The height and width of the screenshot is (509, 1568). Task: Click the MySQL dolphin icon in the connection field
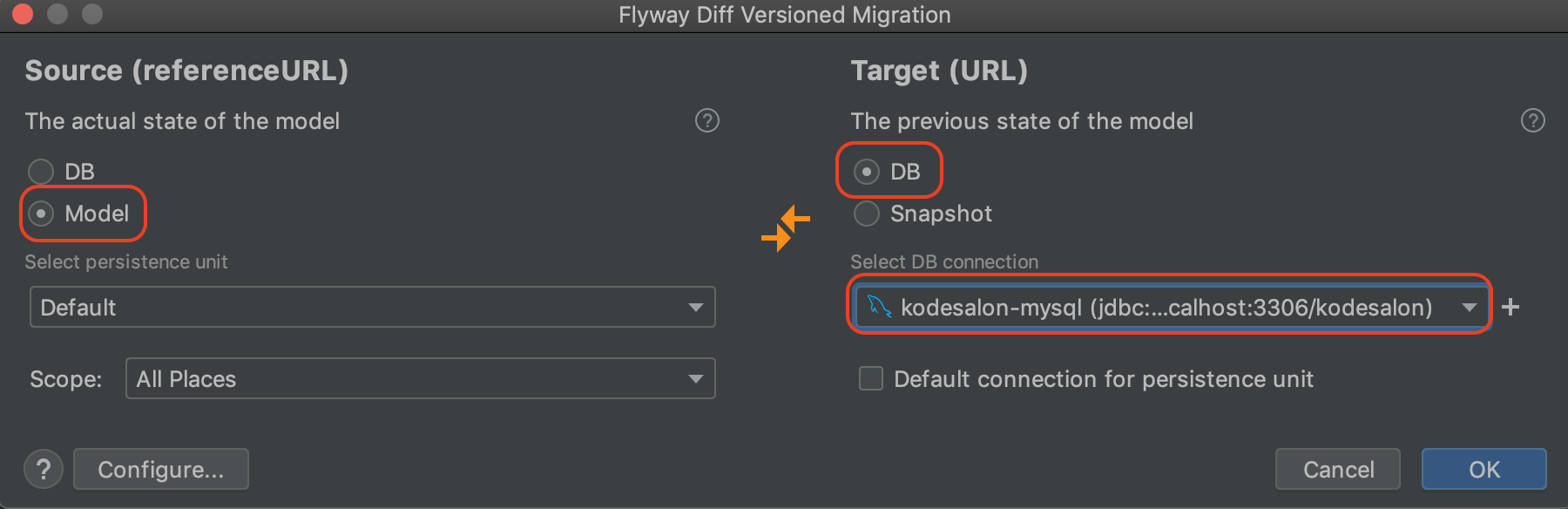coord(882,306)
